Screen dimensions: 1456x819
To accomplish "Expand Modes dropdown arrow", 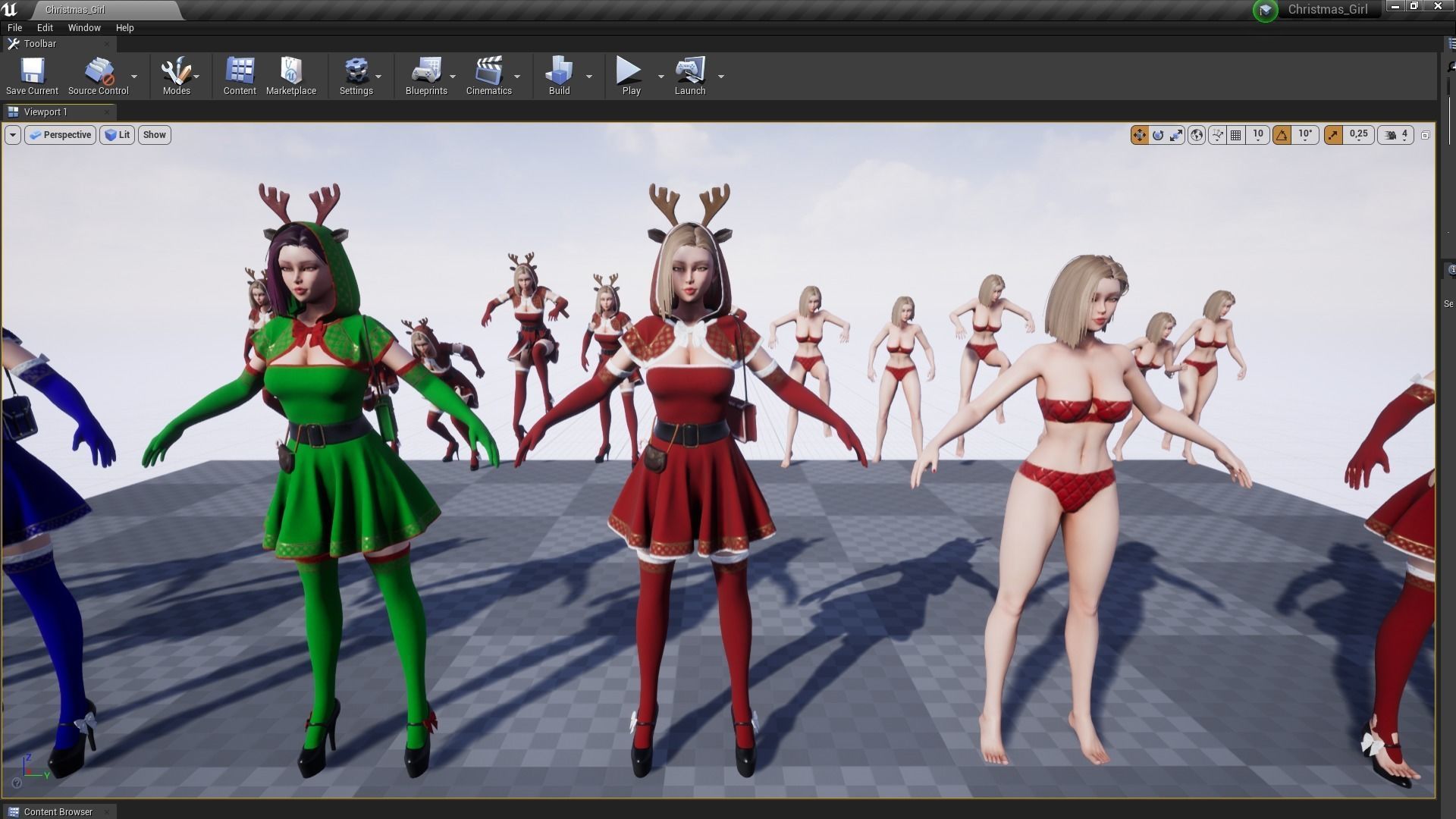I will click(196, 77).
